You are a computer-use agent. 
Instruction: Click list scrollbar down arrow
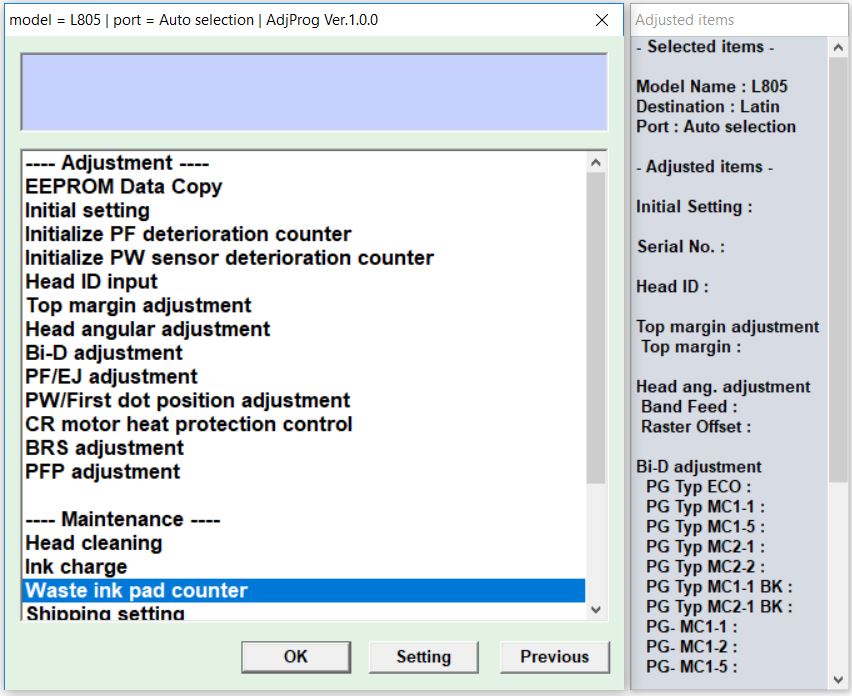(x=596, y=610)
